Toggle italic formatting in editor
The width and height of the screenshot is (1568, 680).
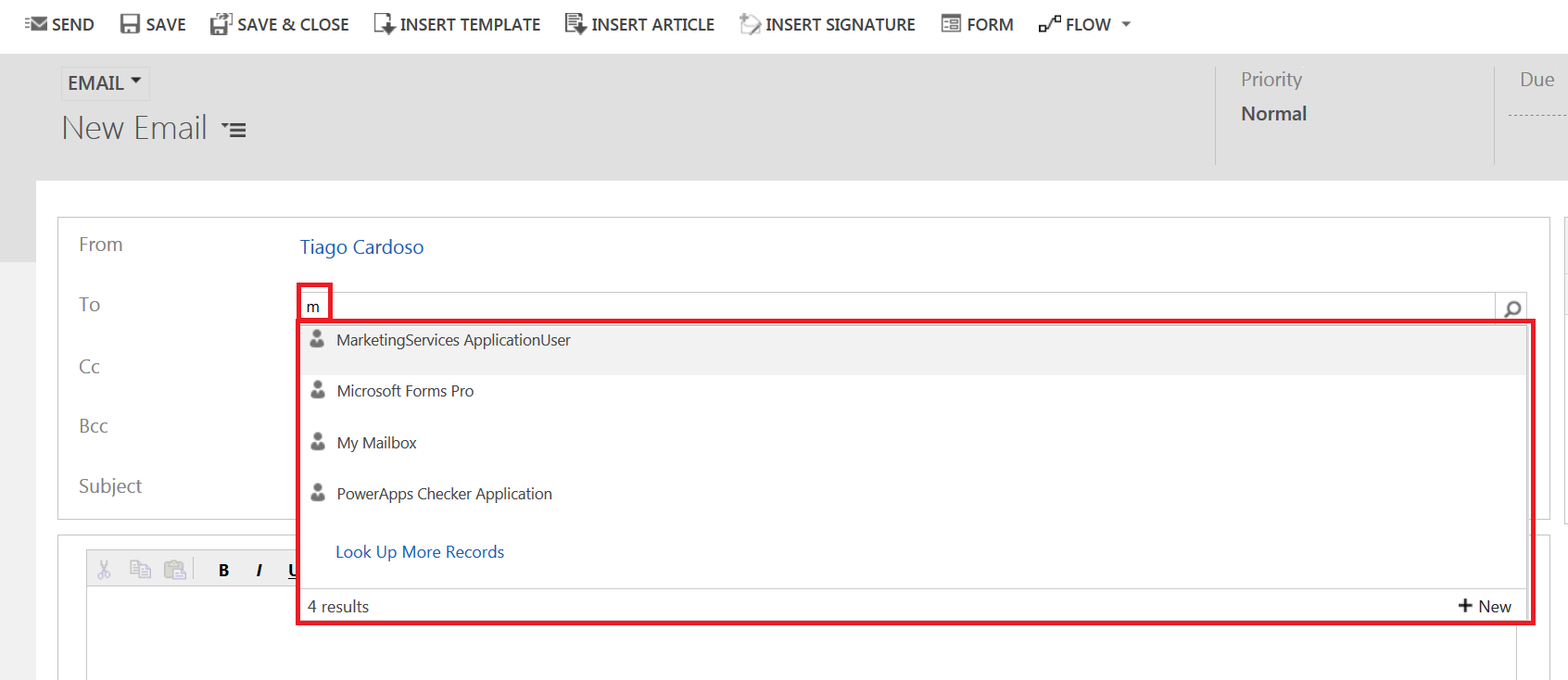259,570
